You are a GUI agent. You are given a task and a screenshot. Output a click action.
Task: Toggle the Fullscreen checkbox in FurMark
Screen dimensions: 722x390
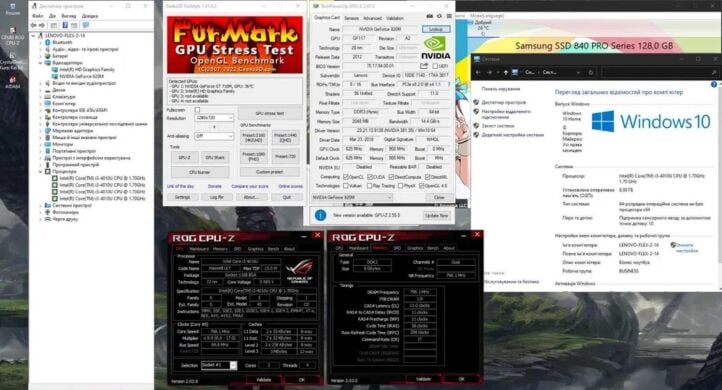pos(198,110)
